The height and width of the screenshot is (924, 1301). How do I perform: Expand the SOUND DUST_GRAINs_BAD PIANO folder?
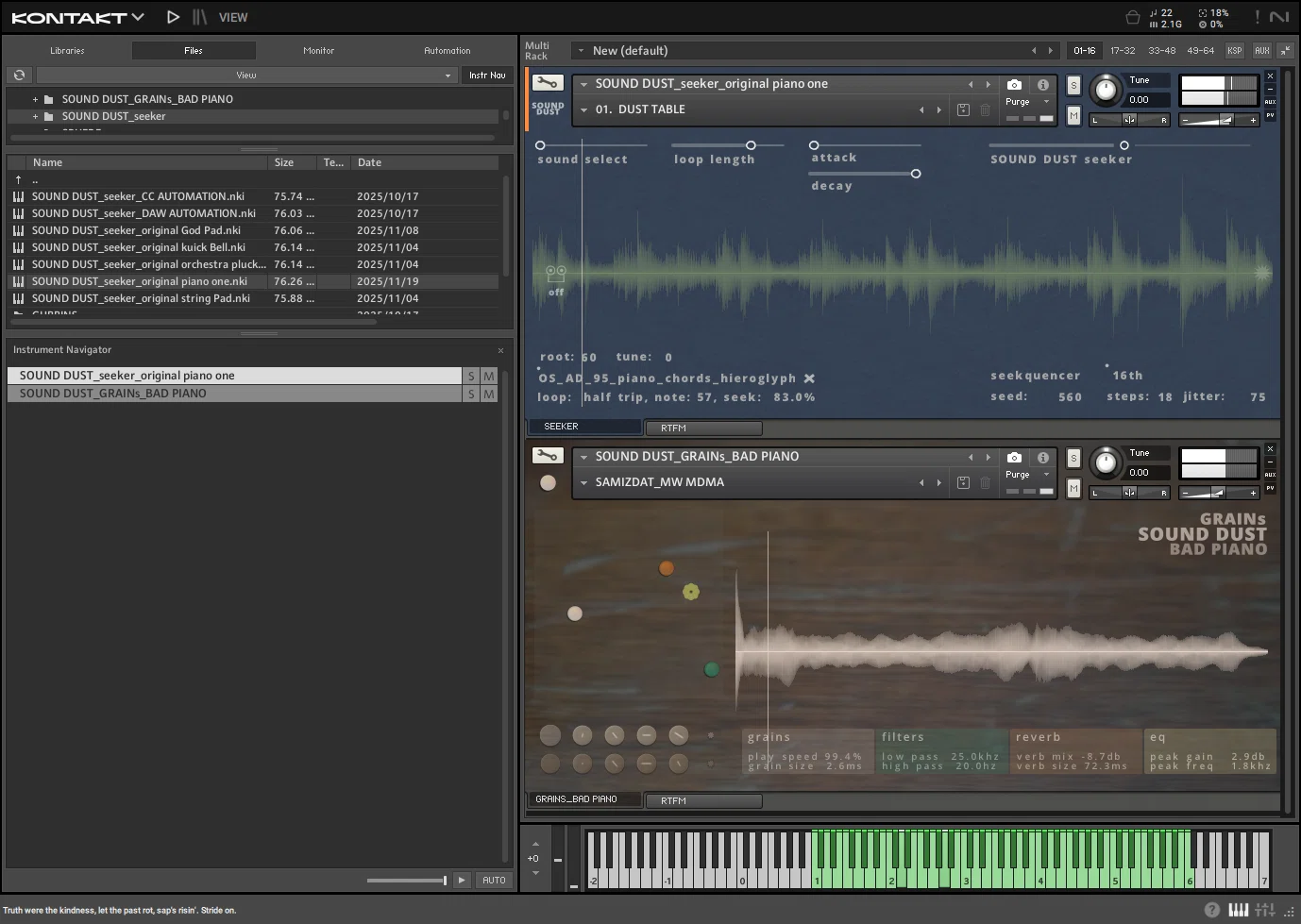click(36, 99)
